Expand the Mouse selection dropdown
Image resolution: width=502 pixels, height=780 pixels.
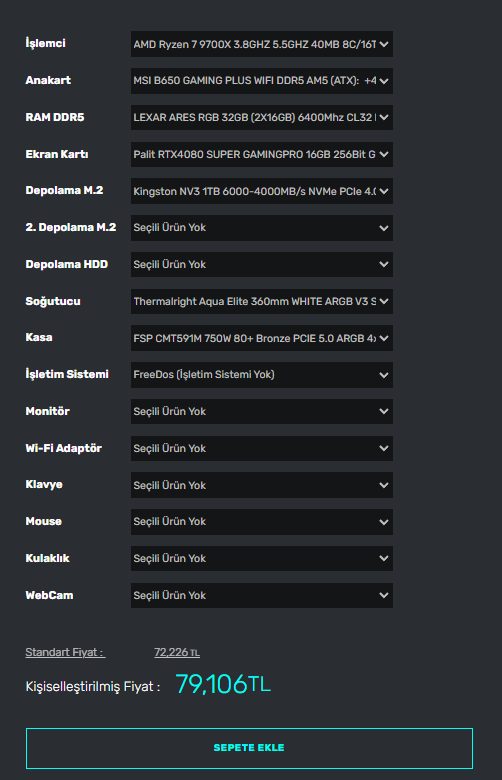(262, 522)
